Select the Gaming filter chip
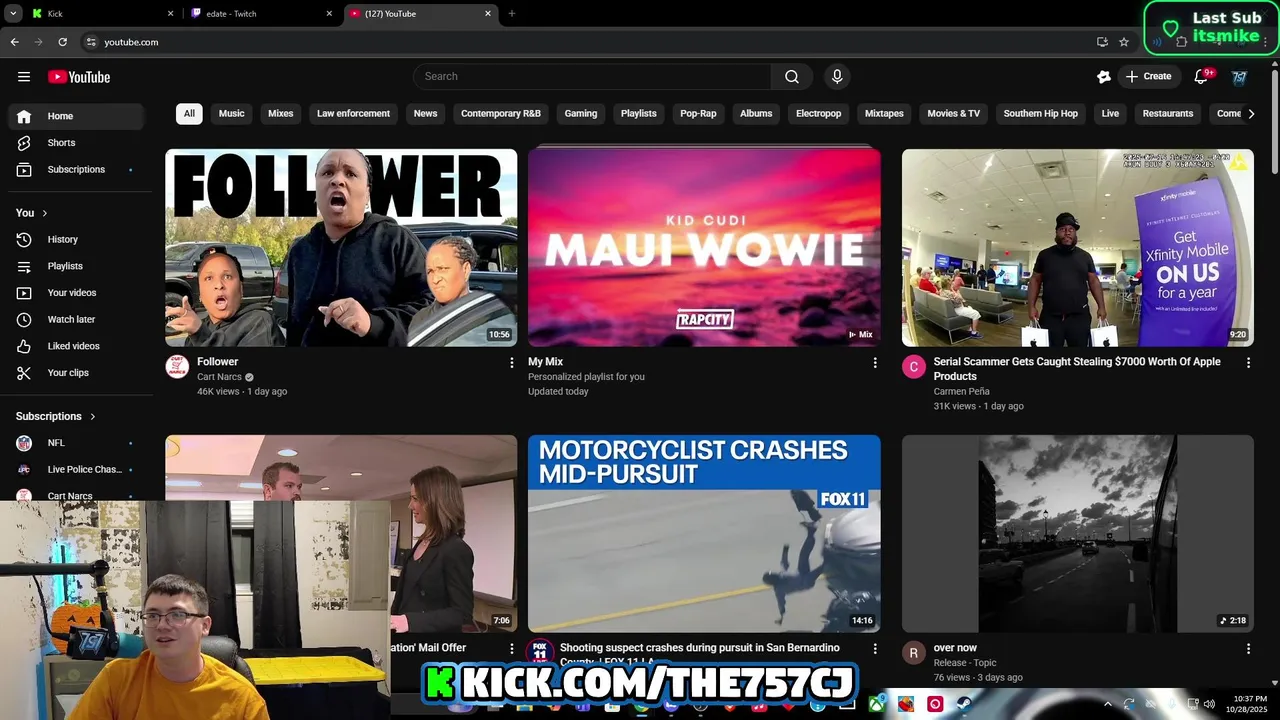Viewport: 1280px width, 720px height. [581, 114]
